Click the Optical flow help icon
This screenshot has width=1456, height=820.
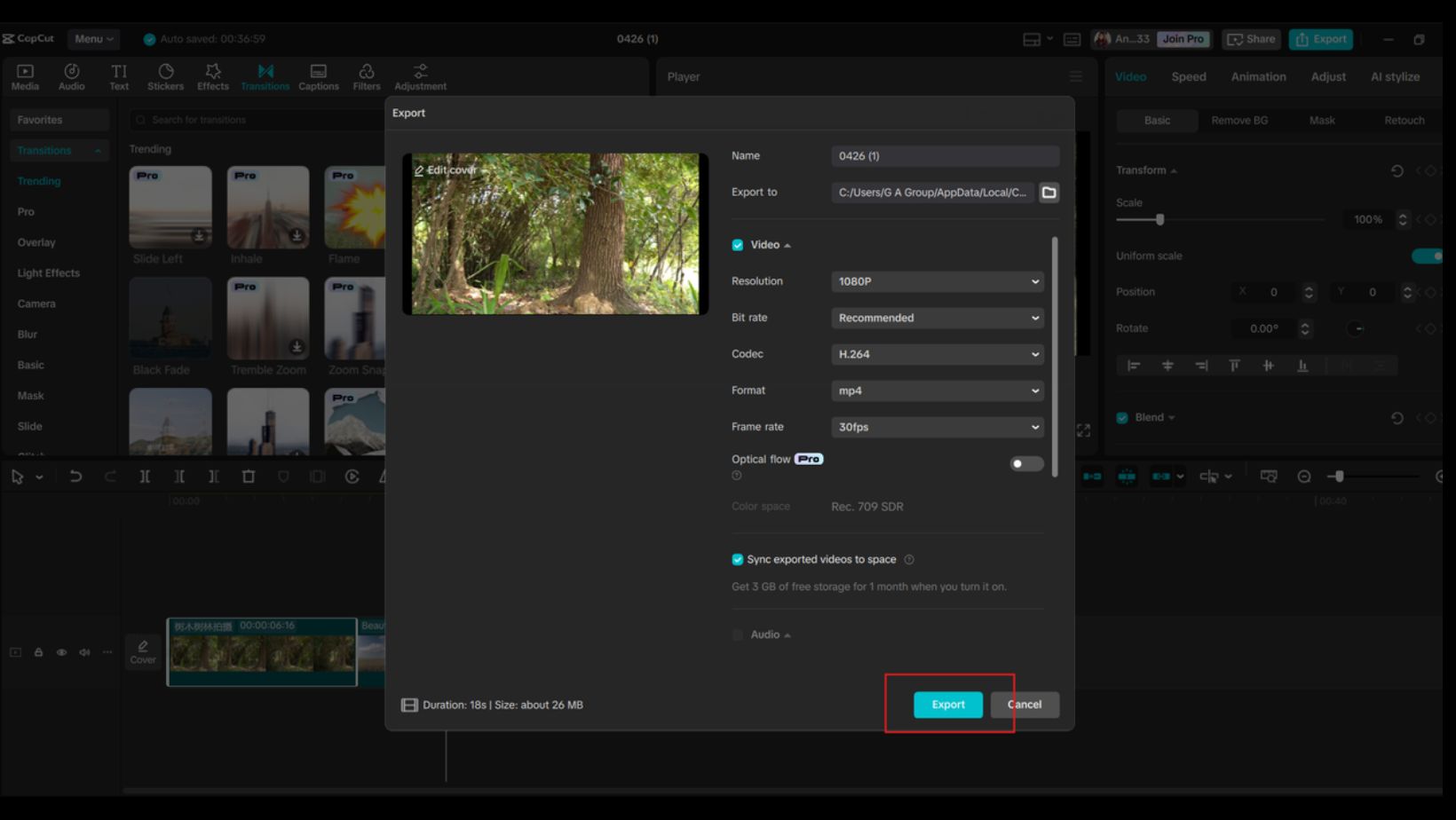pos(737,476)
